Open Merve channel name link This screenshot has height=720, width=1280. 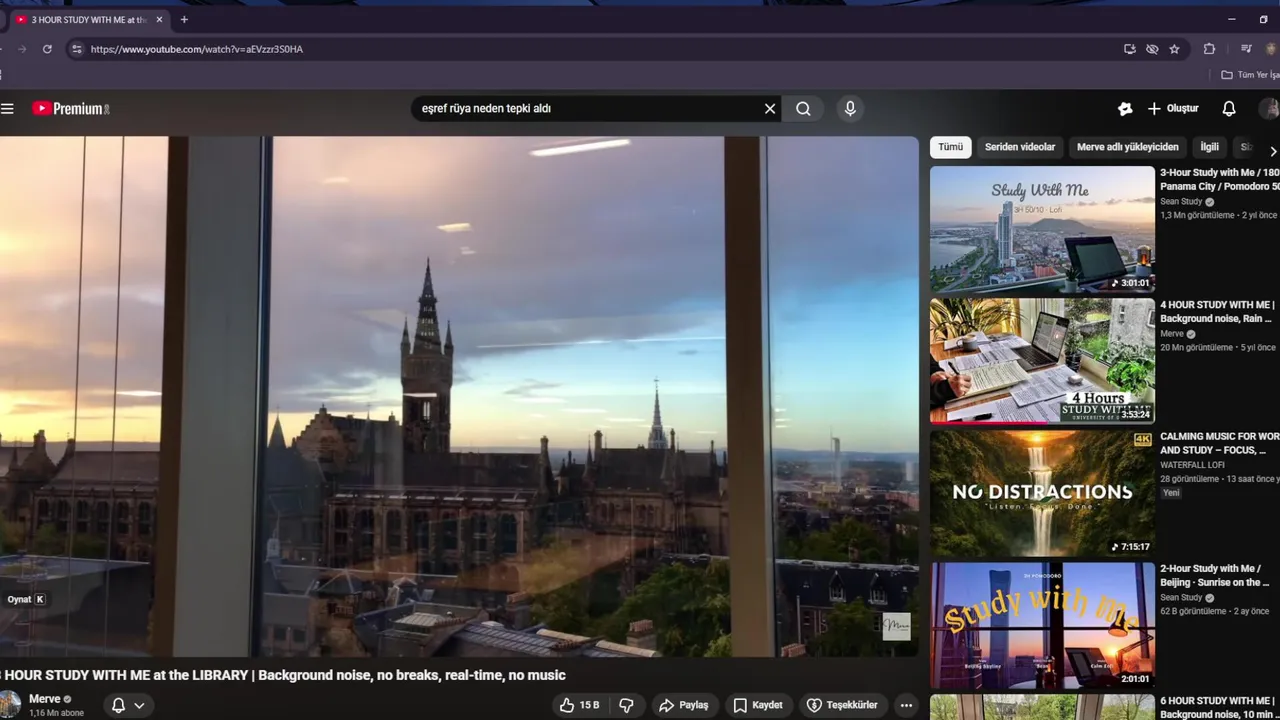(45, 699)
